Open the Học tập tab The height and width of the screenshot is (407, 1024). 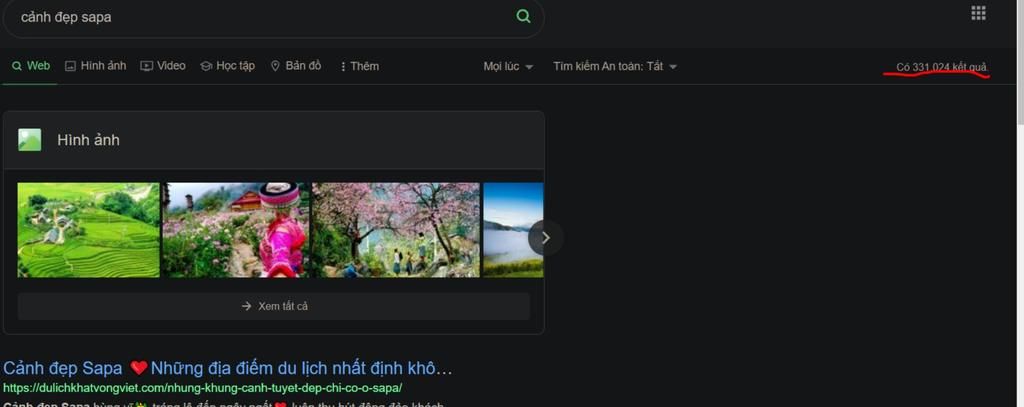[227, 66]
